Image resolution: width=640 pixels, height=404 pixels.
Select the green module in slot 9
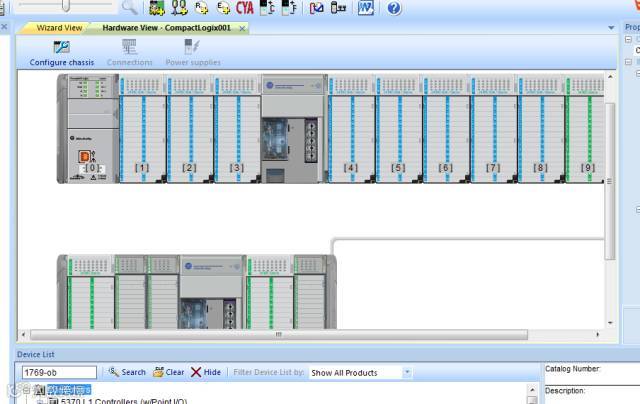(x=585, y=128)
